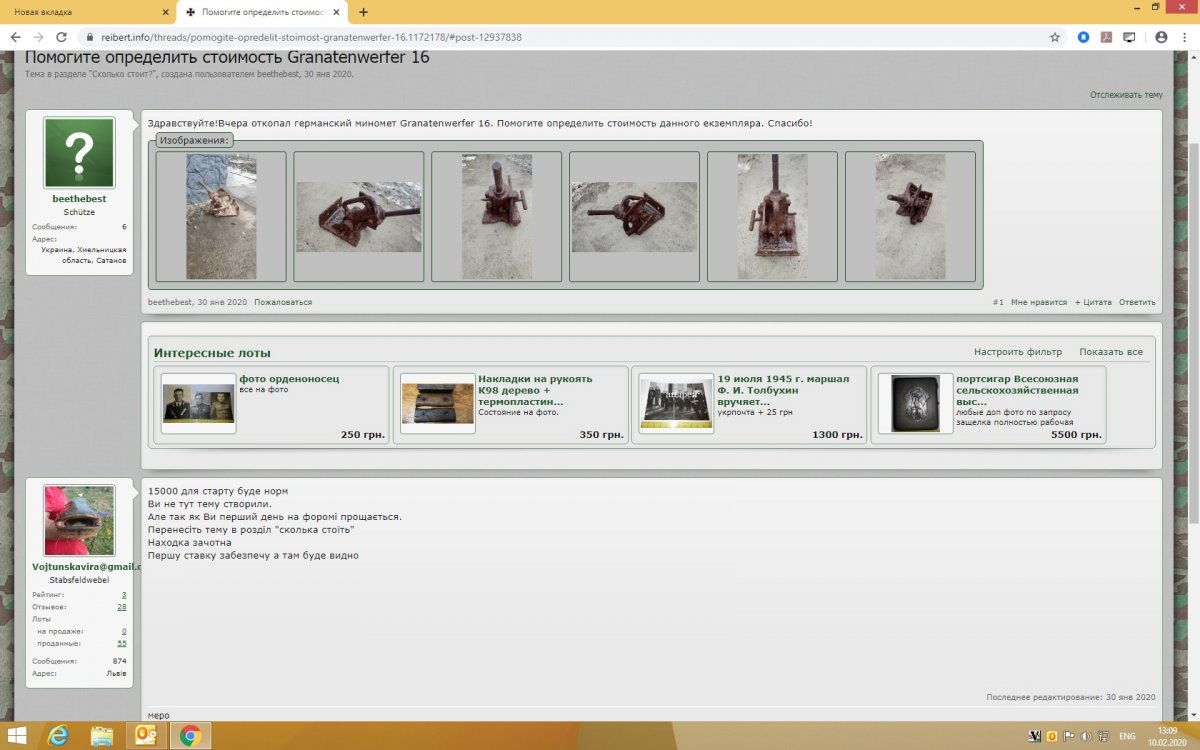This screenshot has height=750, width=1200.
Task: Click the ENG language indicator in tray
Action: pyautogui.click(x=1128, y=736)
